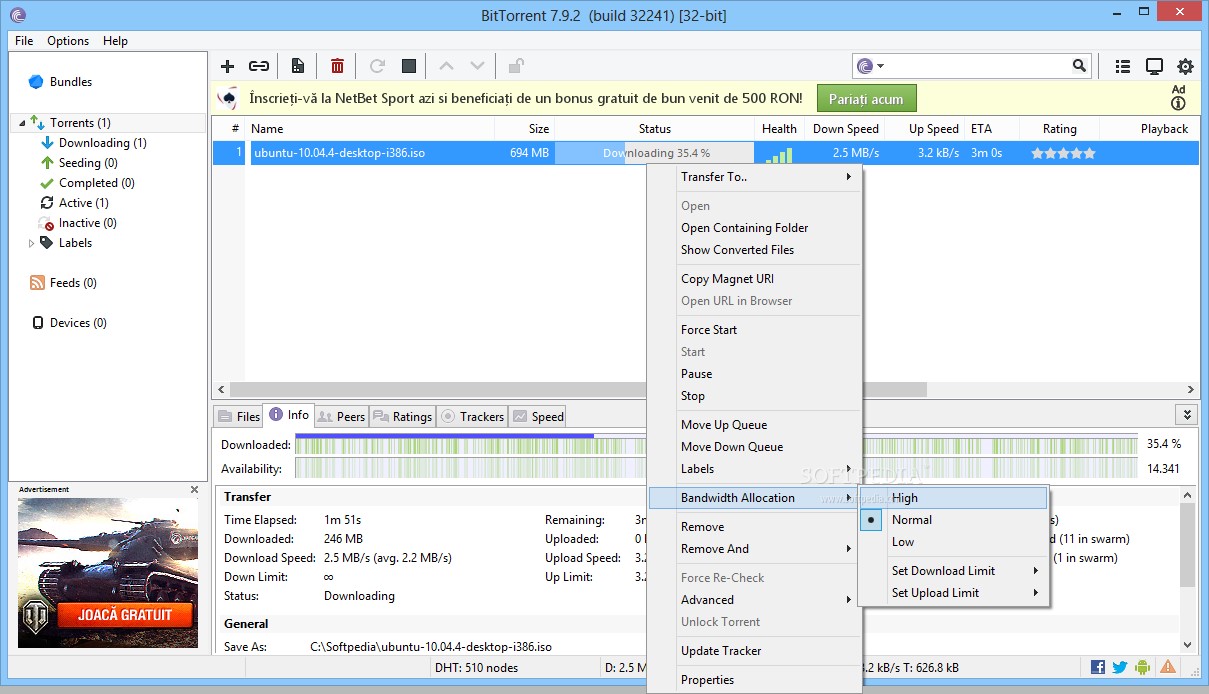Expand the Labels tree node
Image resolution: width=1209 pixels, height=694 pixels.
[31, 243]
